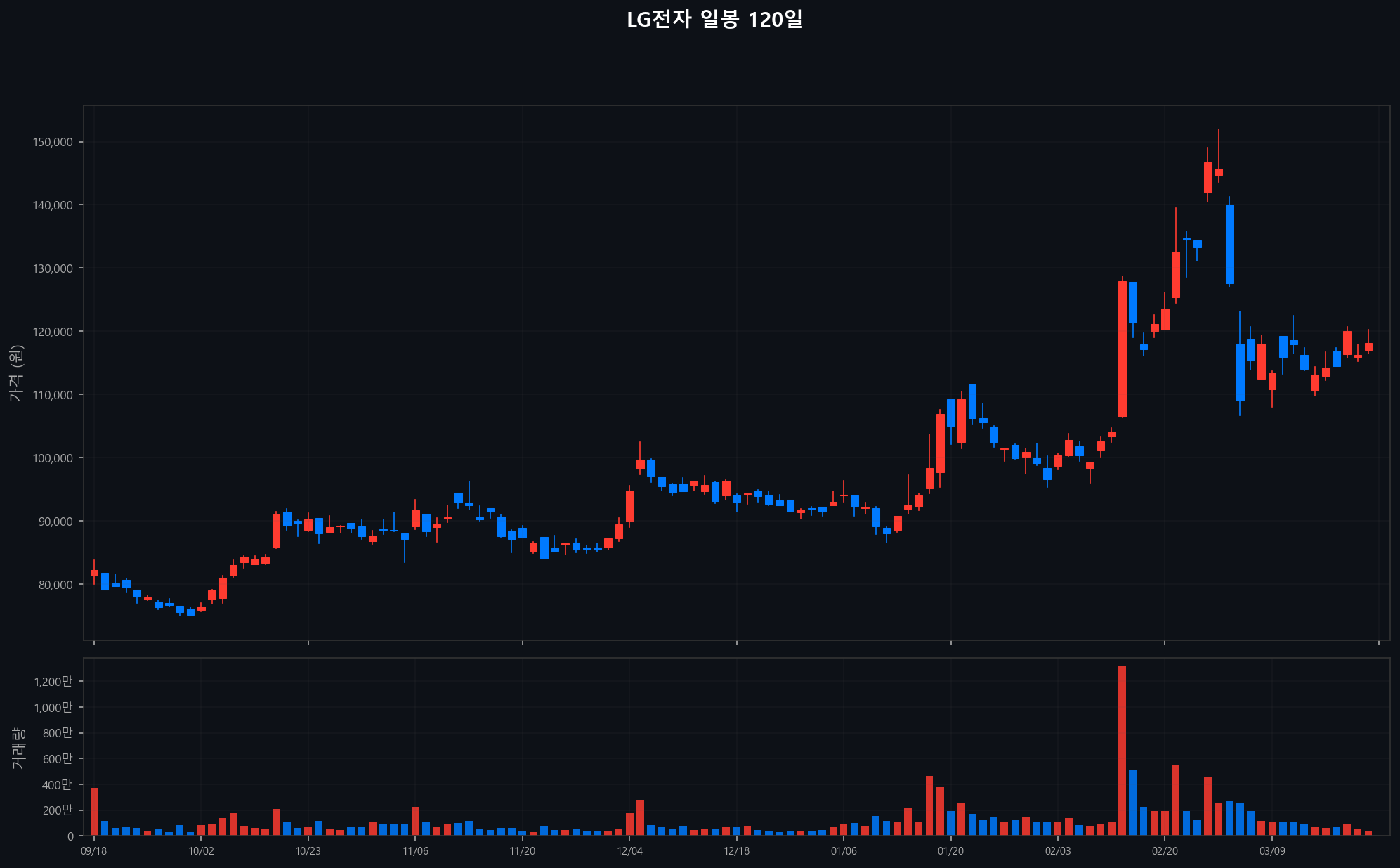This screenshot has height=868, width=1400.
Task: Click the tallest red volume bar
Action: point(1122,751)
